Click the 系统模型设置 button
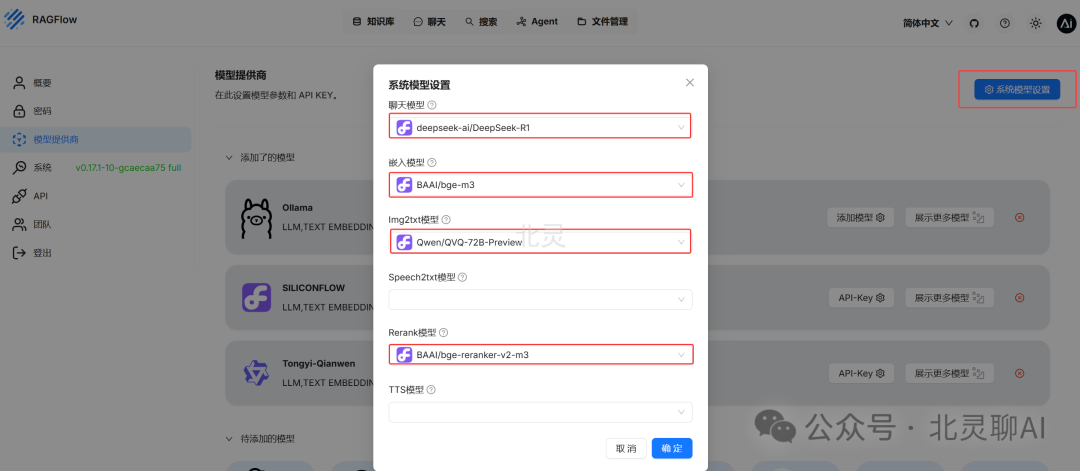The width and height of the screenshot is (1080, 471). (x=1017, y=90)
